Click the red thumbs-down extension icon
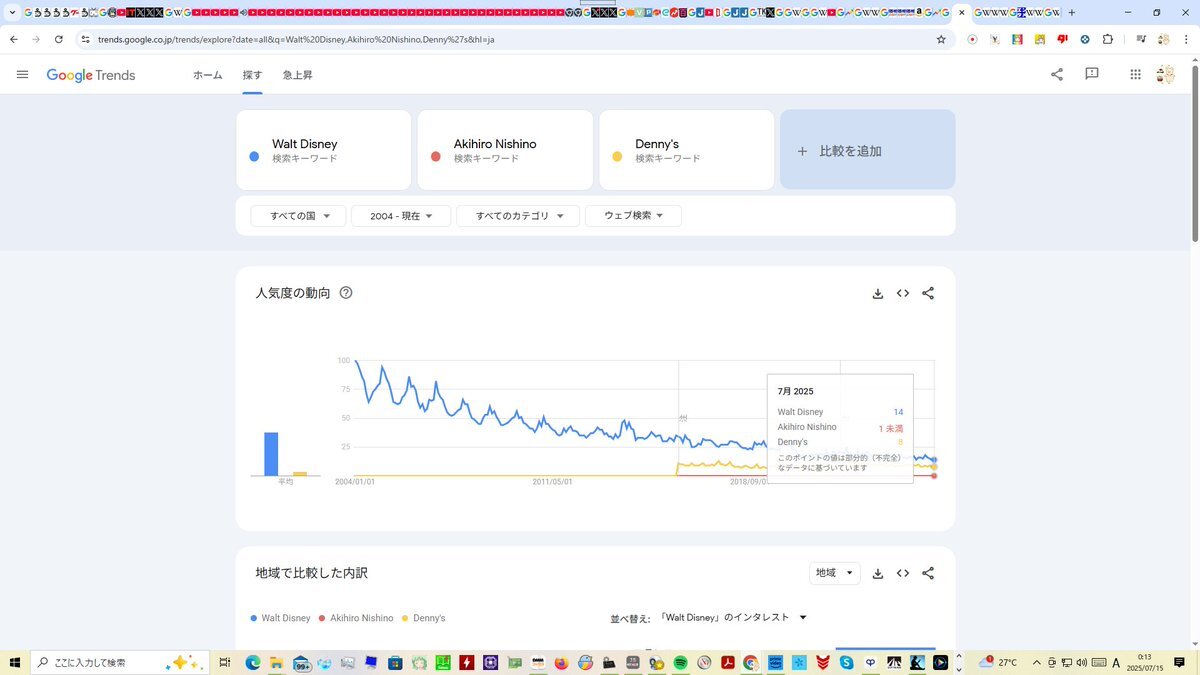This screenshot has height=675, width=1200. 1062,39
